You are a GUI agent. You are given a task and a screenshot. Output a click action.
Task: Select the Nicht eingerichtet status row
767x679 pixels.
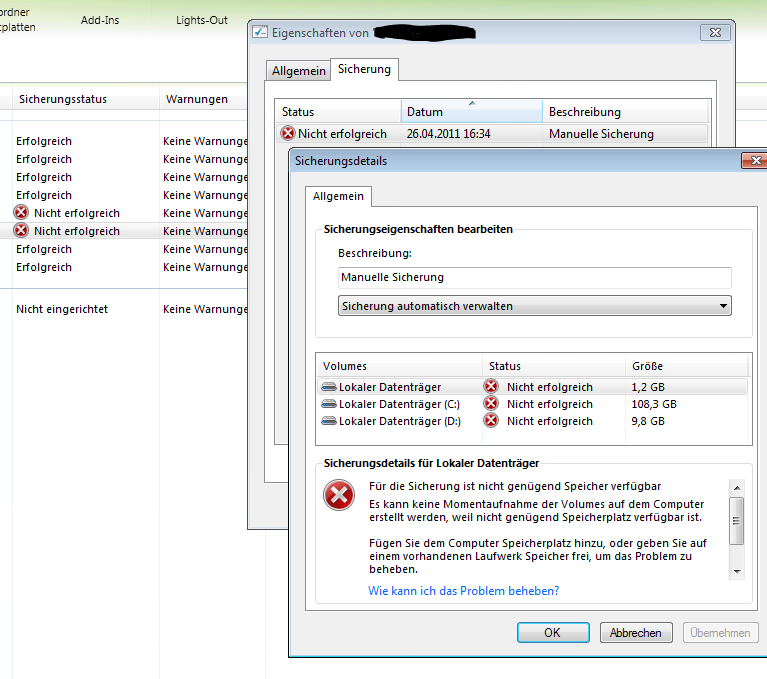62,309
